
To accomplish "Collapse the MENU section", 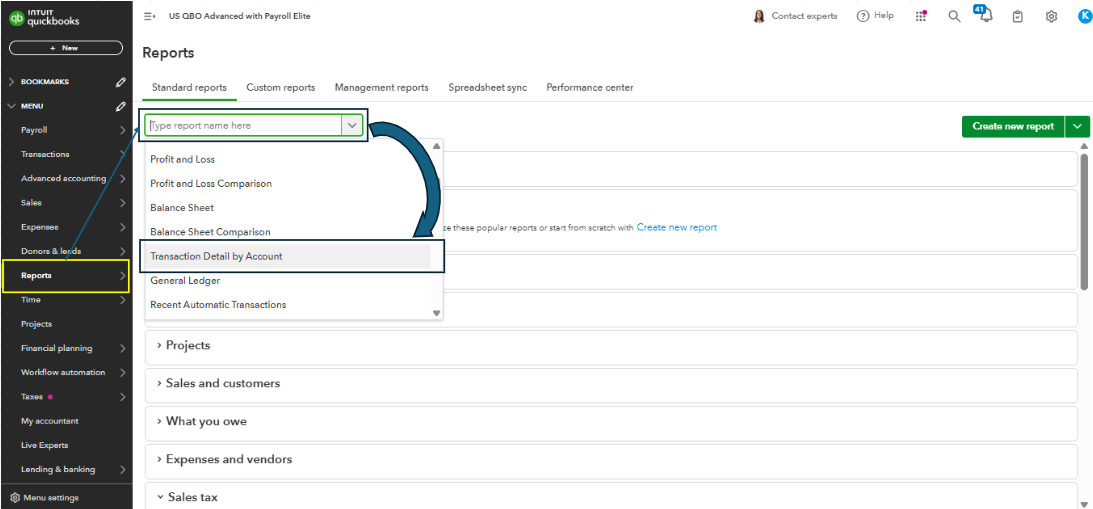I will point(11,107).
